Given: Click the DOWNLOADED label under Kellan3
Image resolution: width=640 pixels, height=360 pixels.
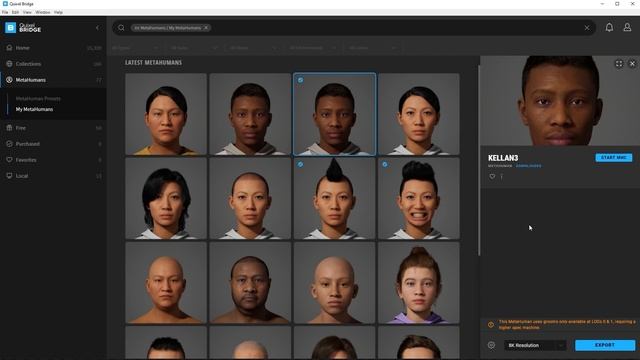Looking at the screenshot, I should pos(529,166).
